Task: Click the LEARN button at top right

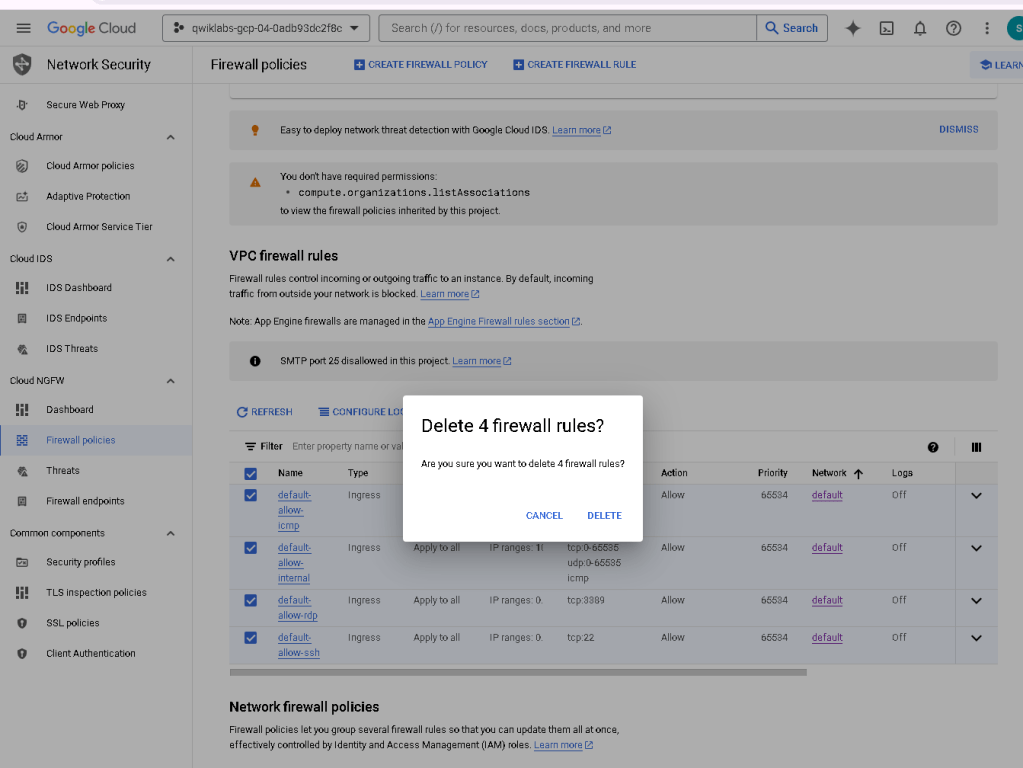Action: point(998,65)
